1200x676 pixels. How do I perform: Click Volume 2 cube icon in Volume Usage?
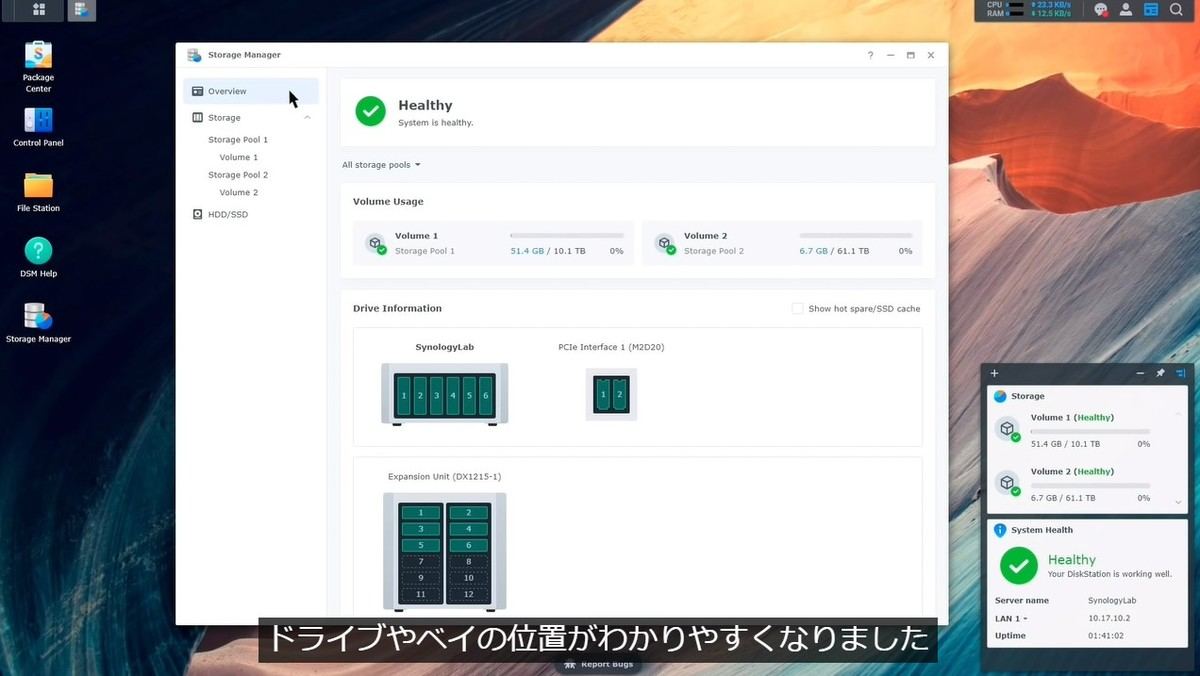tap(664, 243)
